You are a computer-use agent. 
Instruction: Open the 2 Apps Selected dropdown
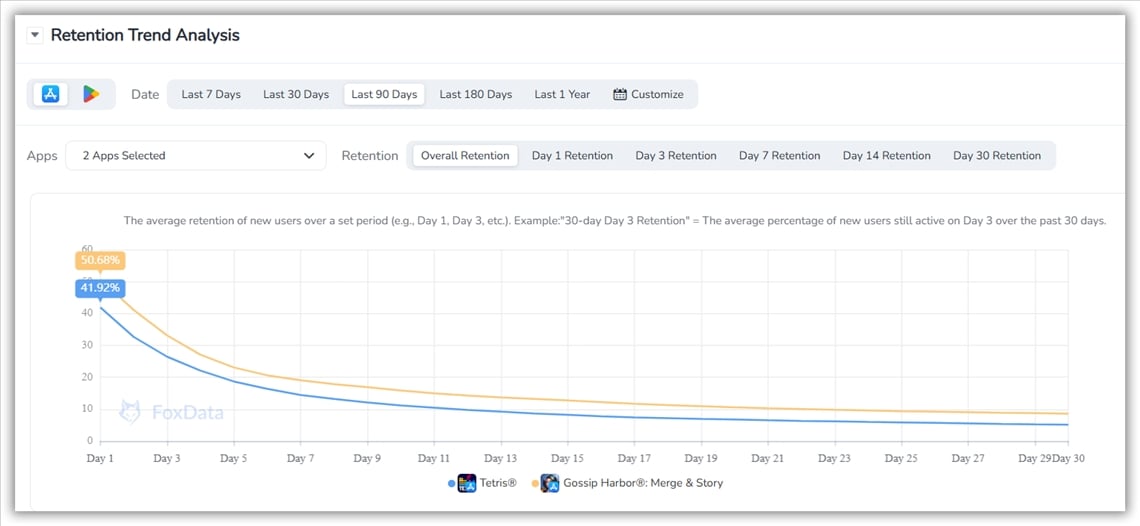pyautogui.click(x=196, y=156)
